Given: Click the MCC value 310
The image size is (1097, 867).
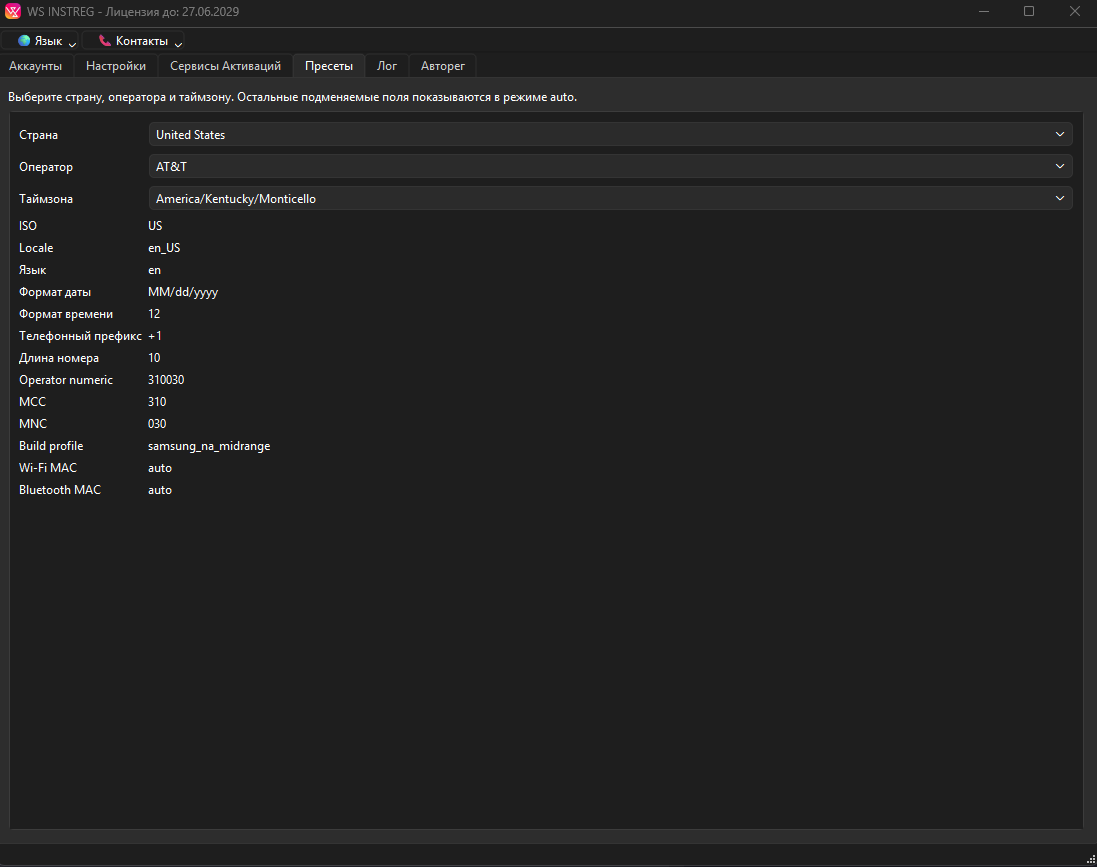Looking at the screenshot, I should [x=157, y=402].
